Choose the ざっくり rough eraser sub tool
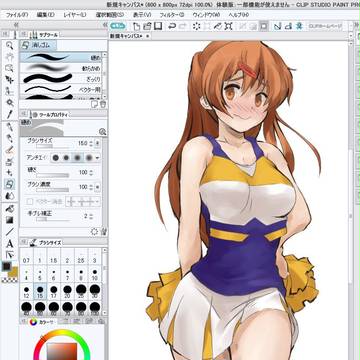Image resolution: width=360 pixels, height=360 pixels. (61, 79)
